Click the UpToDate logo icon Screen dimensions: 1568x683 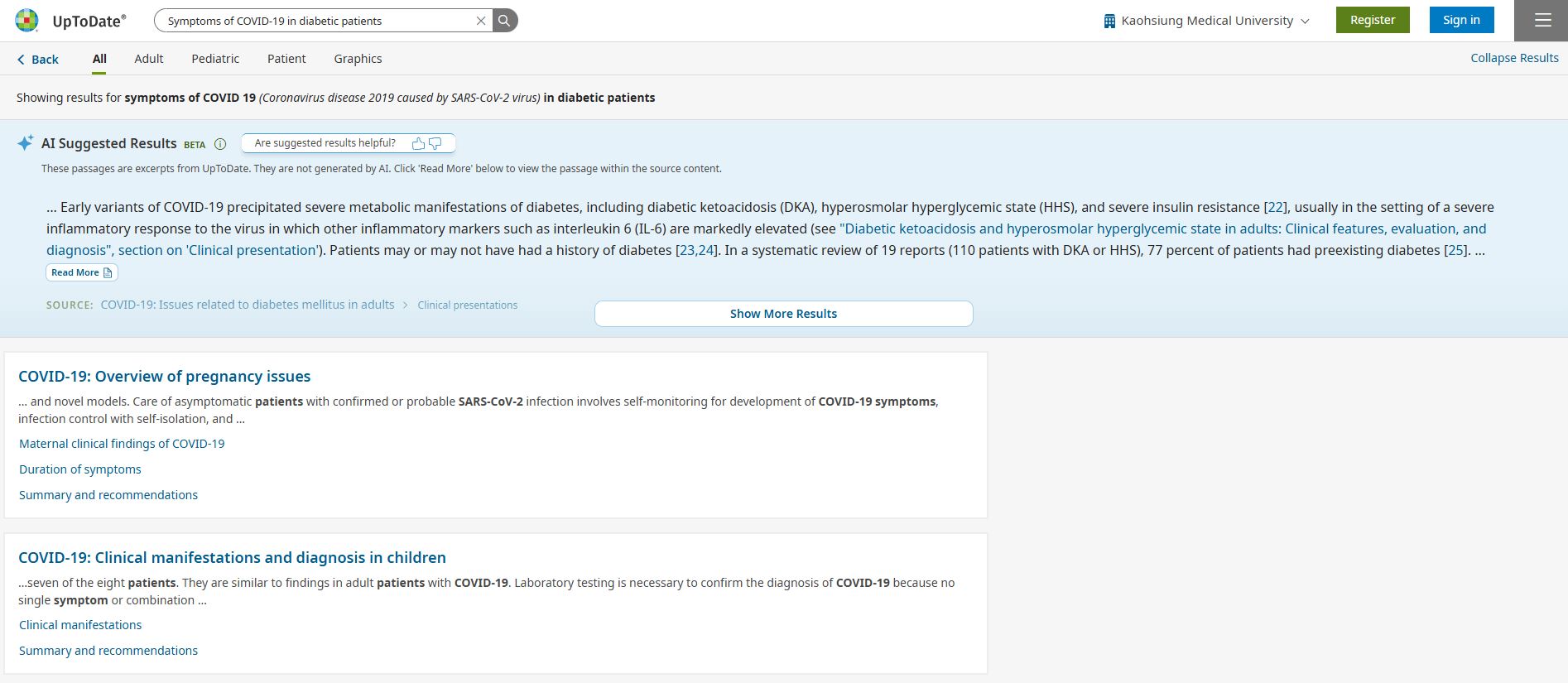pos(26,21)
